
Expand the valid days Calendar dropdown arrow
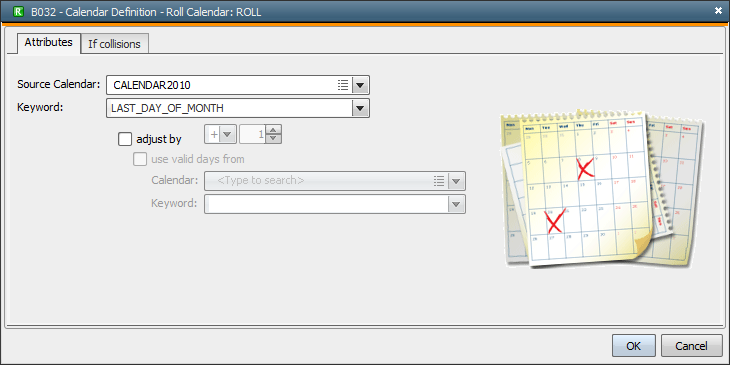[456, 181]
